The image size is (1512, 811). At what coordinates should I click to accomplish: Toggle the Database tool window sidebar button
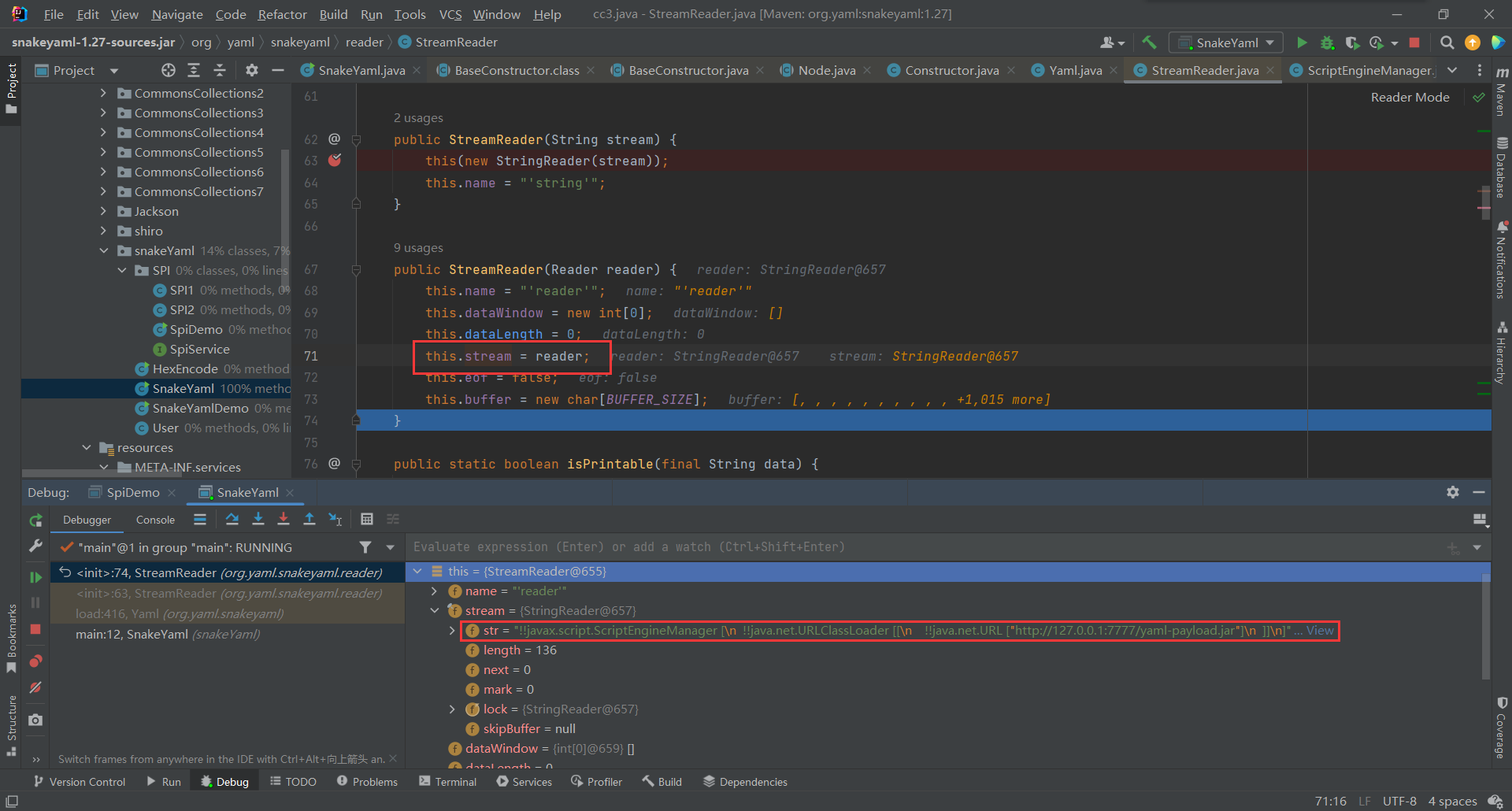(x=1501, y=168)
